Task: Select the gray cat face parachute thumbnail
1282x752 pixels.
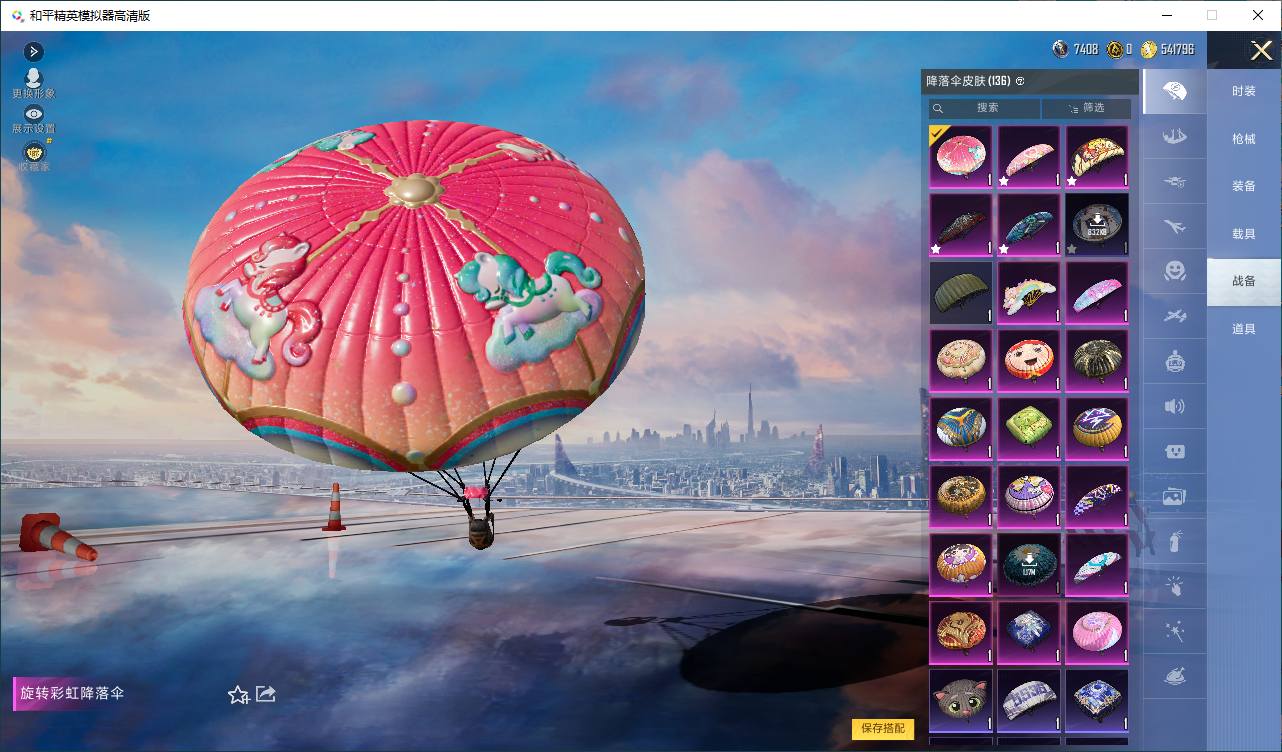Action: pos(961,701)
